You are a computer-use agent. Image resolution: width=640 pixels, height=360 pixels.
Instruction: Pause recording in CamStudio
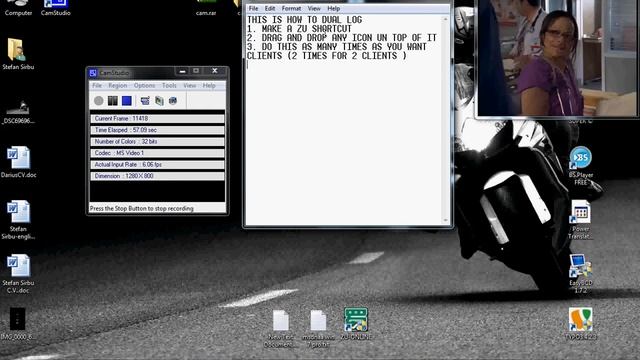[x=113, y=100]
